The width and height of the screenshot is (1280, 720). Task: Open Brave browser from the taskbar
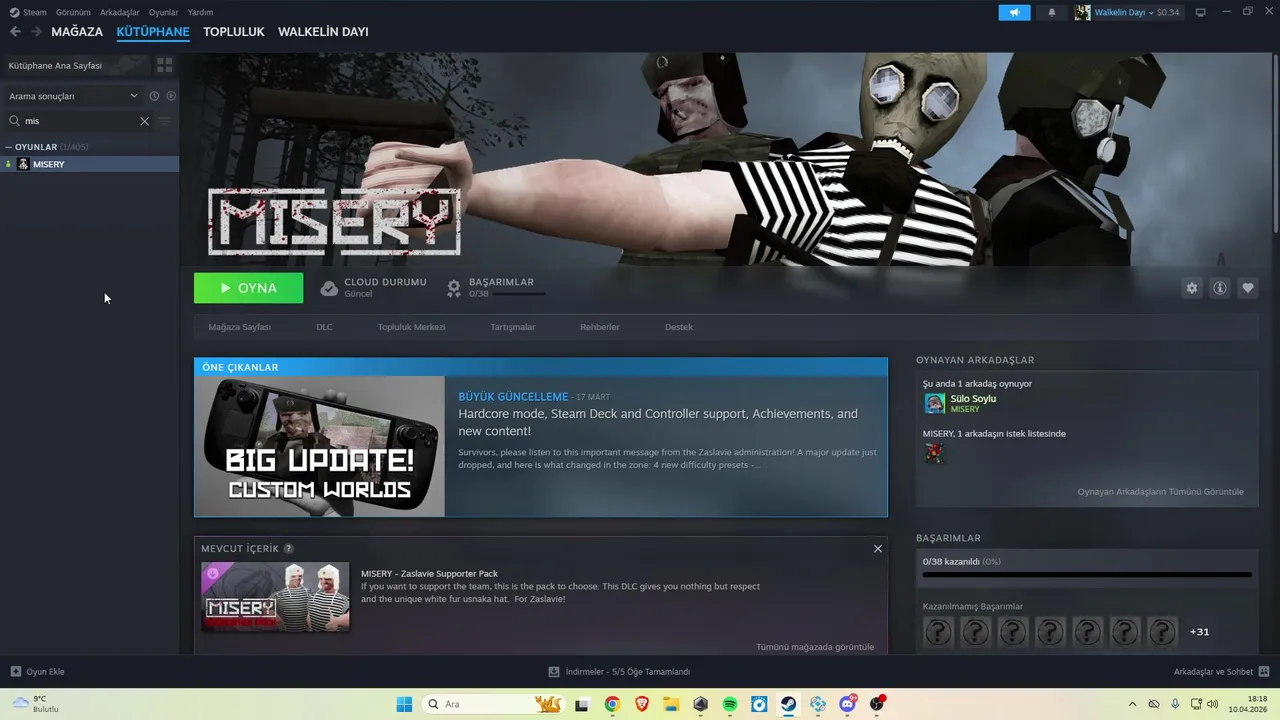tap(642, 704)
